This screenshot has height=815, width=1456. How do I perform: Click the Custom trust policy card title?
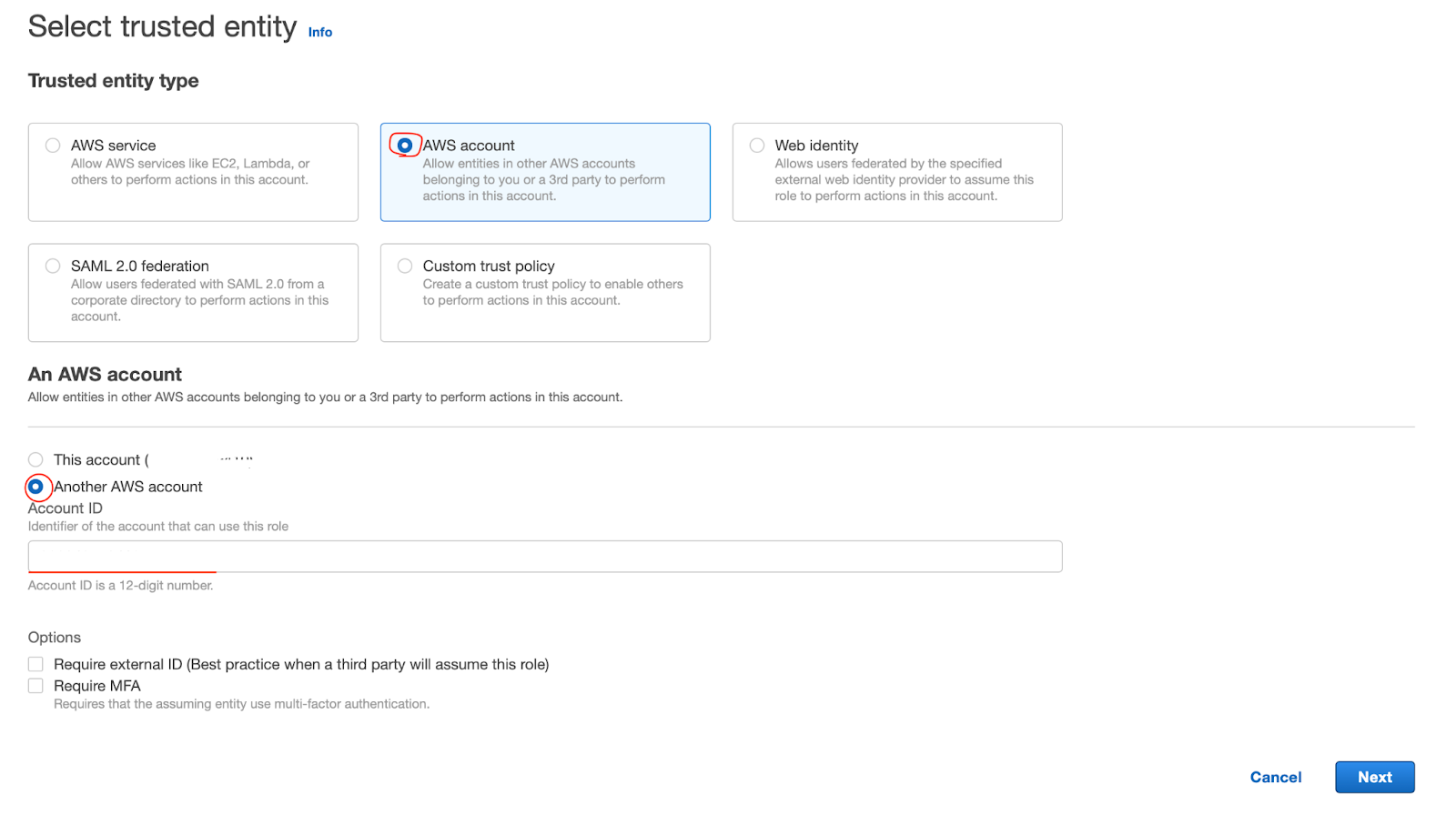tap(489, 266)
